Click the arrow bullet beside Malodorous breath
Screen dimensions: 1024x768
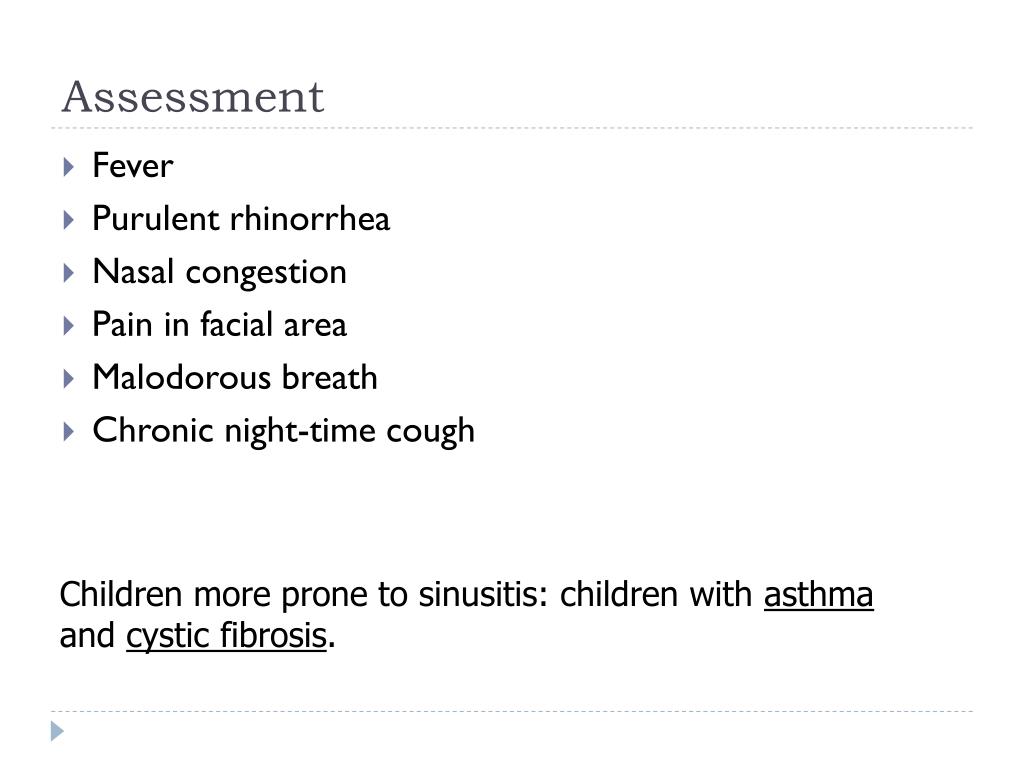69,378
